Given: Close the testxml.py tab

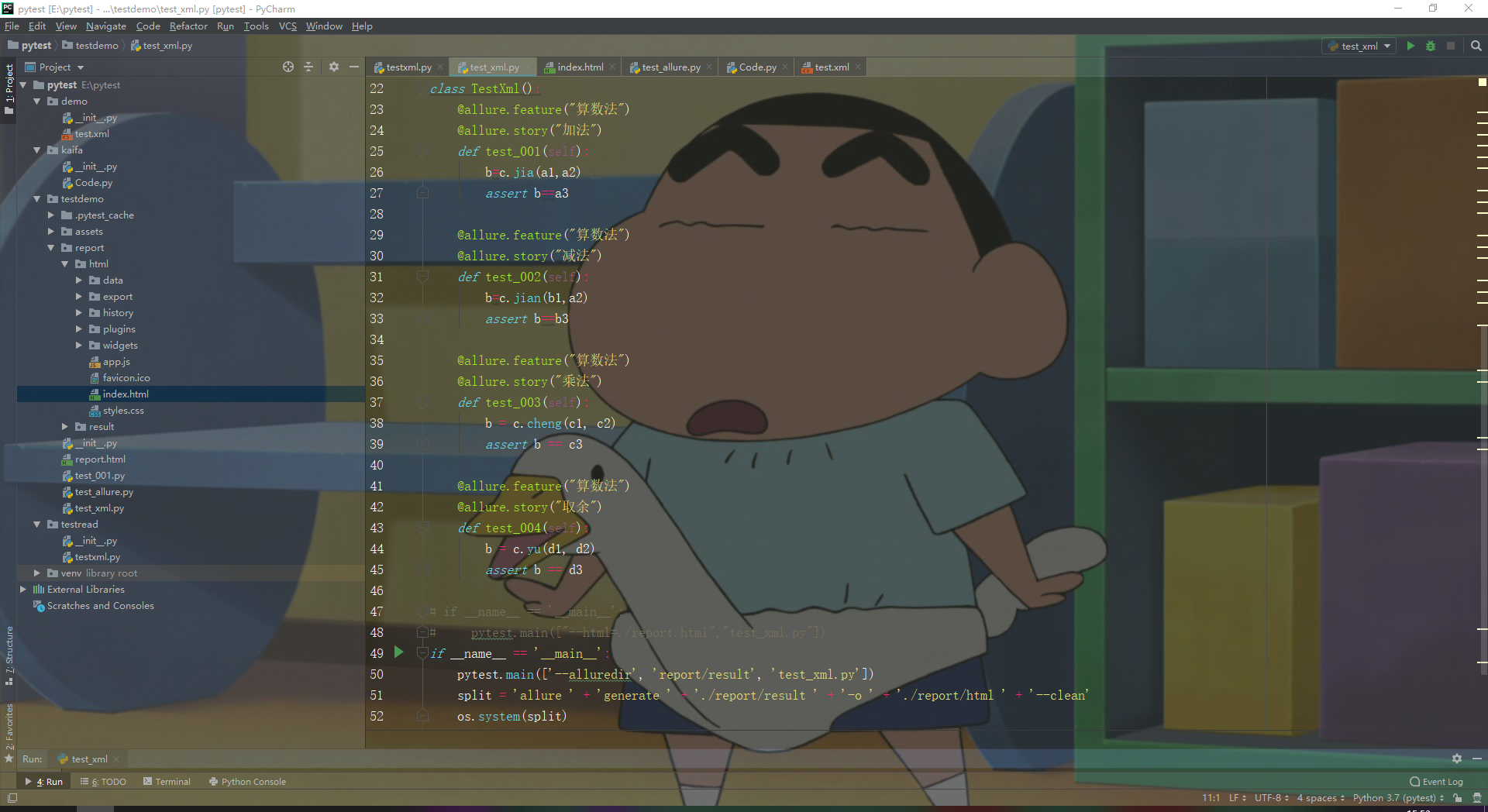Looking at the screenshot, I should pyautogui.click(x=440, y=67).
